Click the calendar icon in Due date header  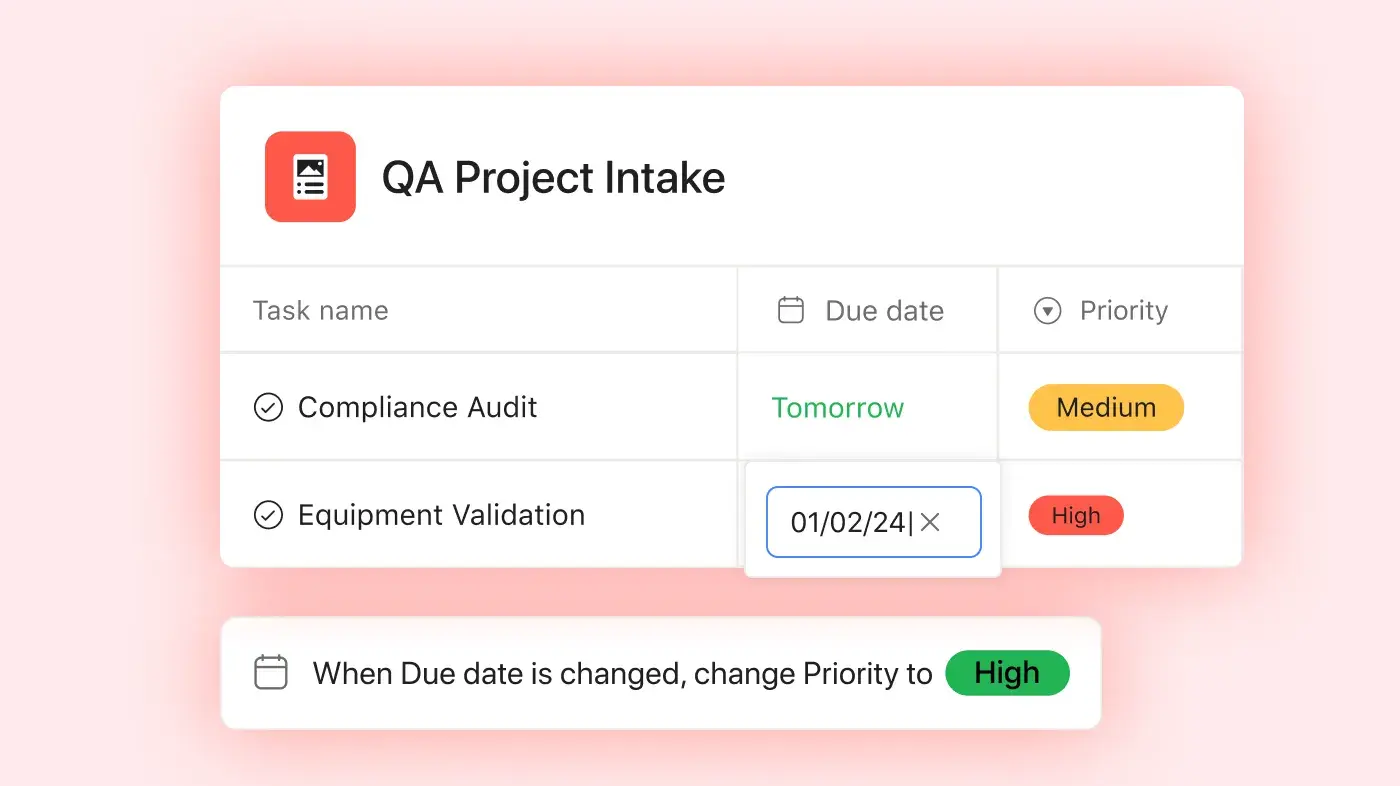tap(791, 310)
